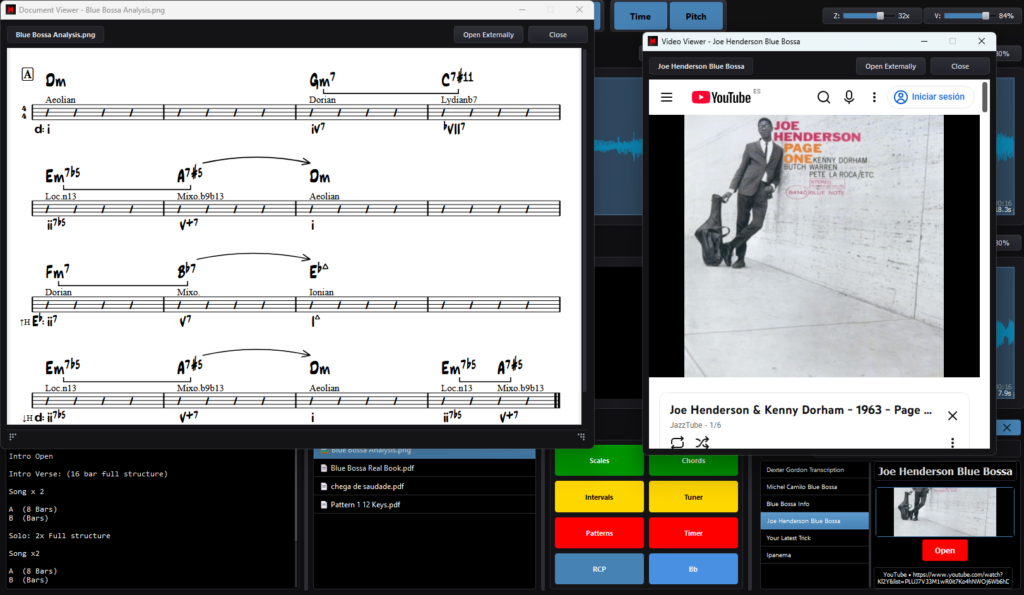Click the Blue Bossa Real Book.pdf file icon
The height and width of the screenshot is (595, 1024).
tap(324, 468)
